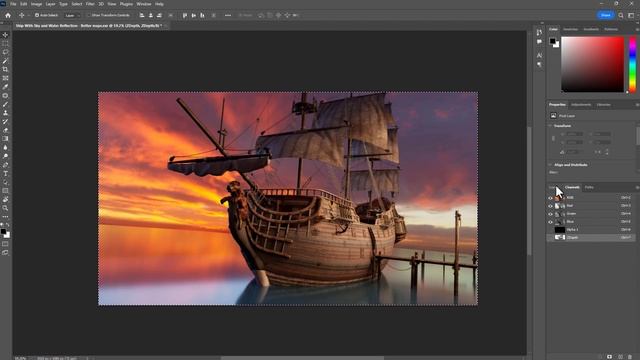Open the File menu
Screen dimensions: 640x360
point(13,4)
